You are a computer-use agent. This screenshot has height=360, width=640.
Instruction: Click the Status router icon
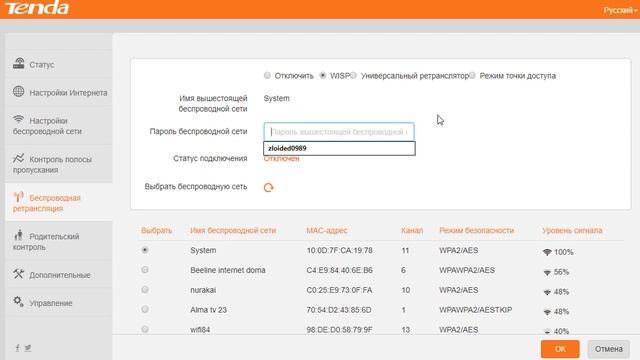pos(18,63)
